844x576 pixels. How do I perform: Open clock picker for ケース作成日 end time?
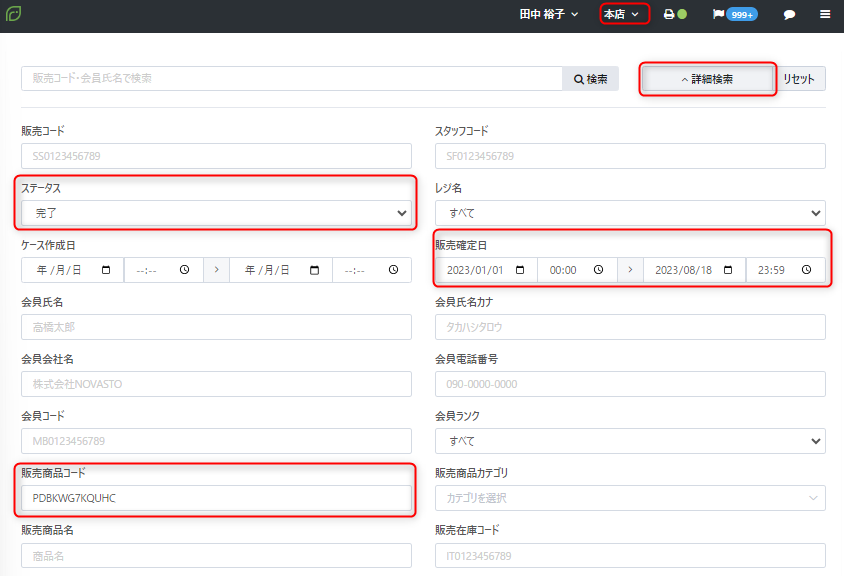(x=393, y=270)
